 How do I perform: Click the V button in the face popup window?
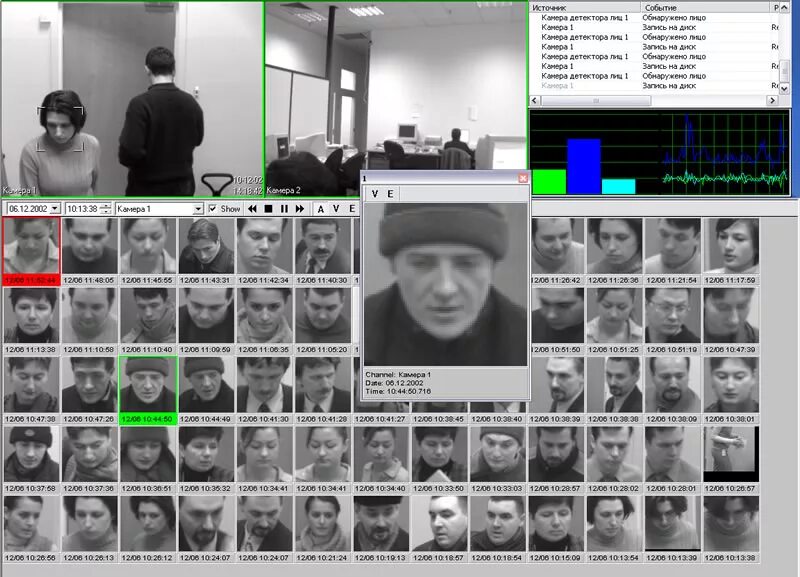click(375, 193)
